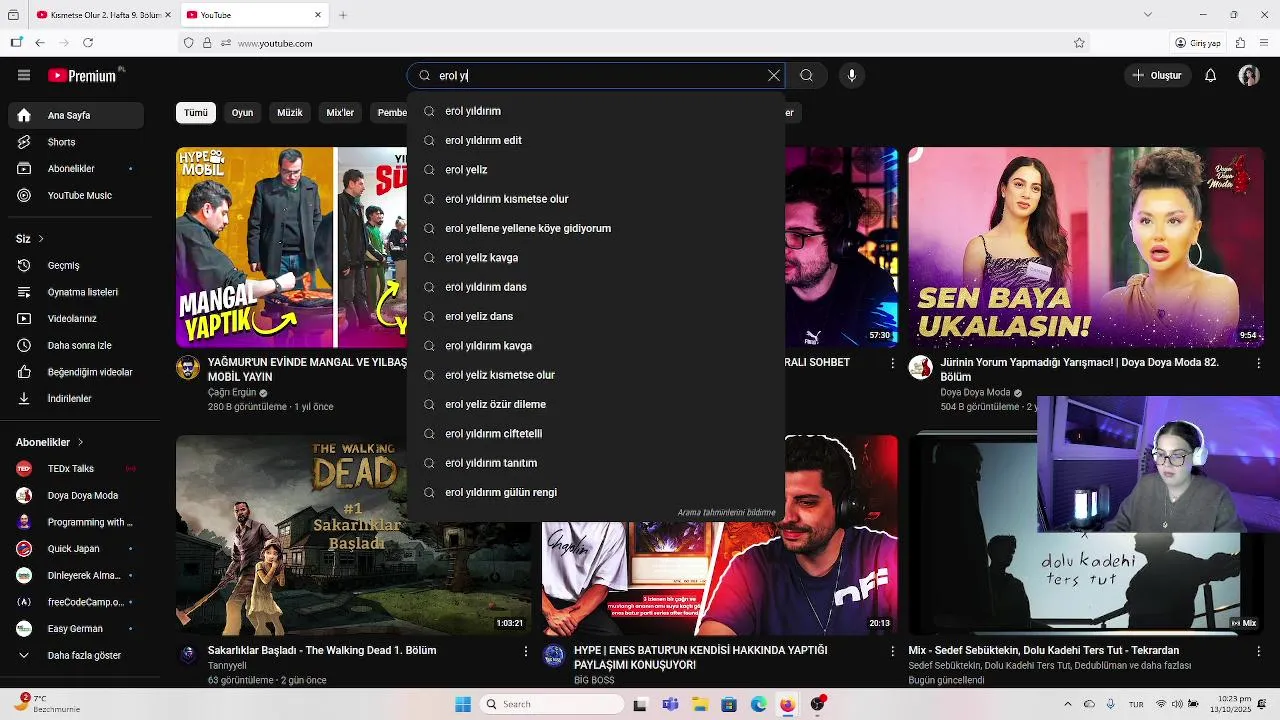Open Windows Start menu
1280x720 pixels.
[463, 704]
